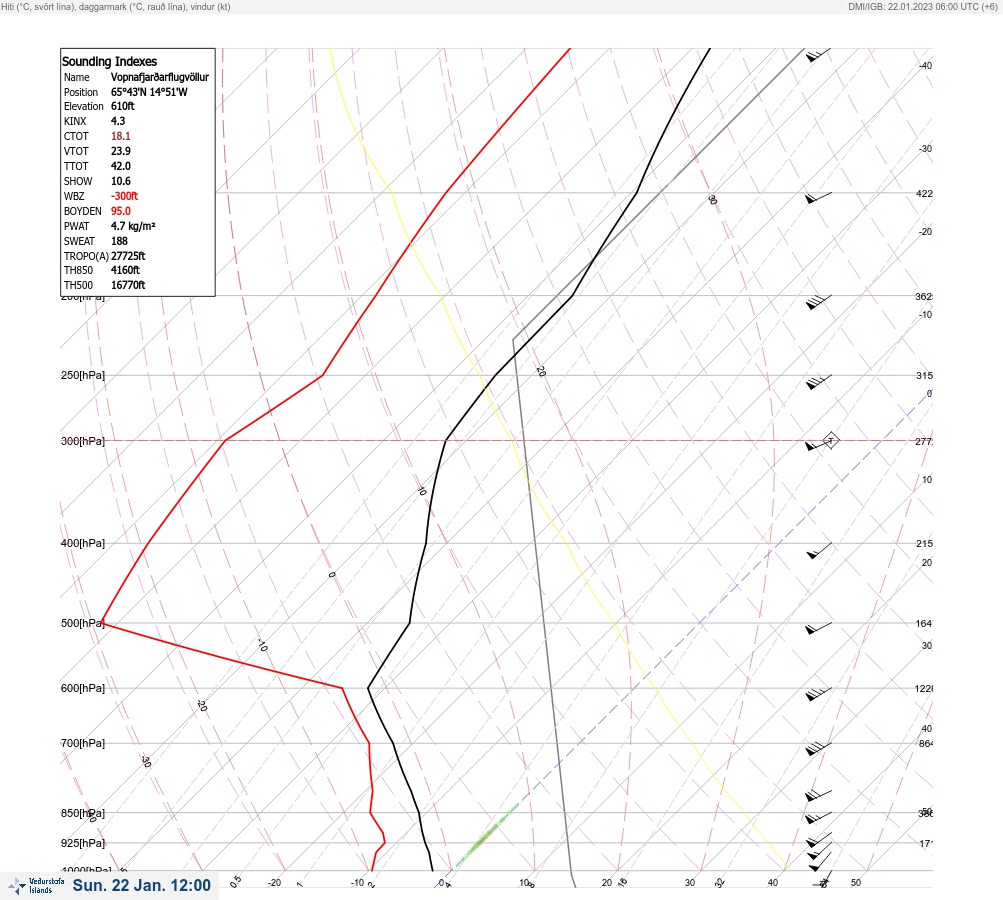Click the PWAT value '4.7 kg/m²'
Screen dimensions: 1003x900
[x=133, y=226]
